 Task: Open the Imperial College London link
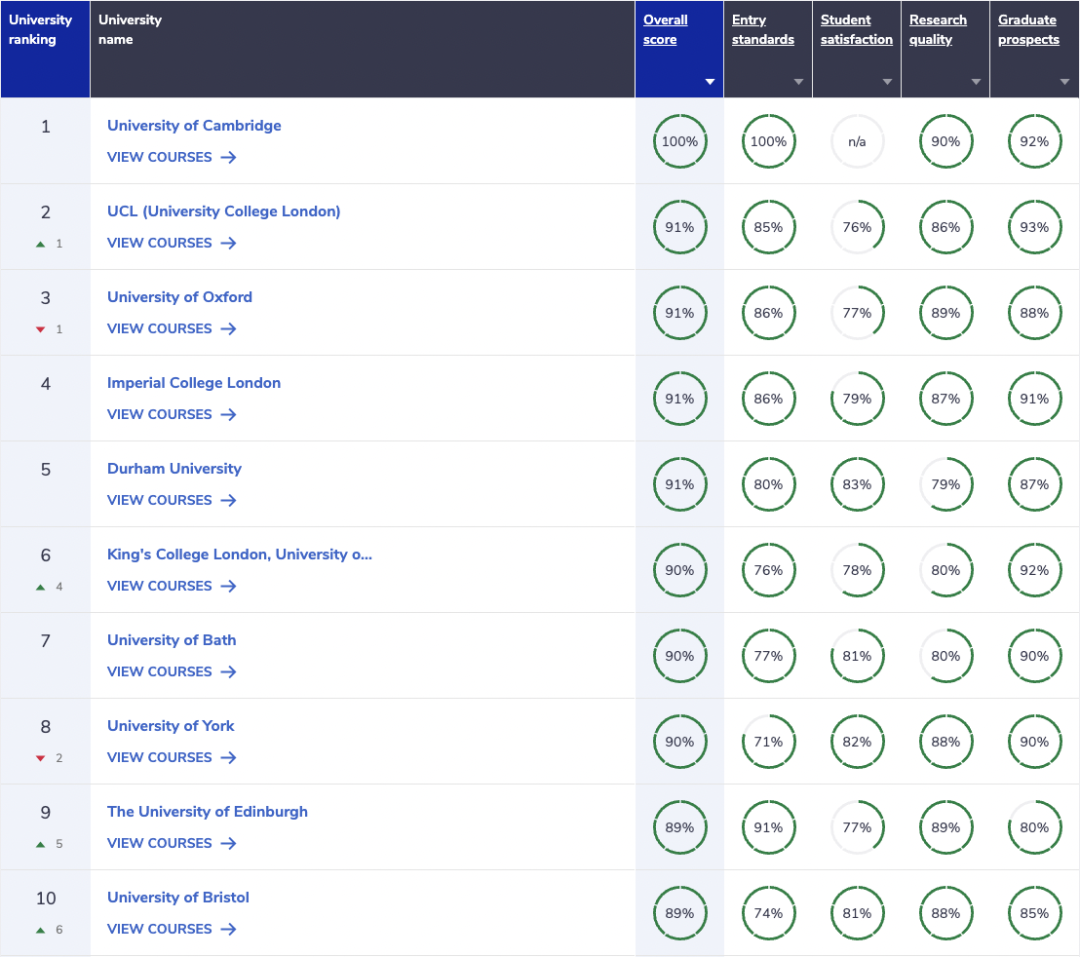194,383
